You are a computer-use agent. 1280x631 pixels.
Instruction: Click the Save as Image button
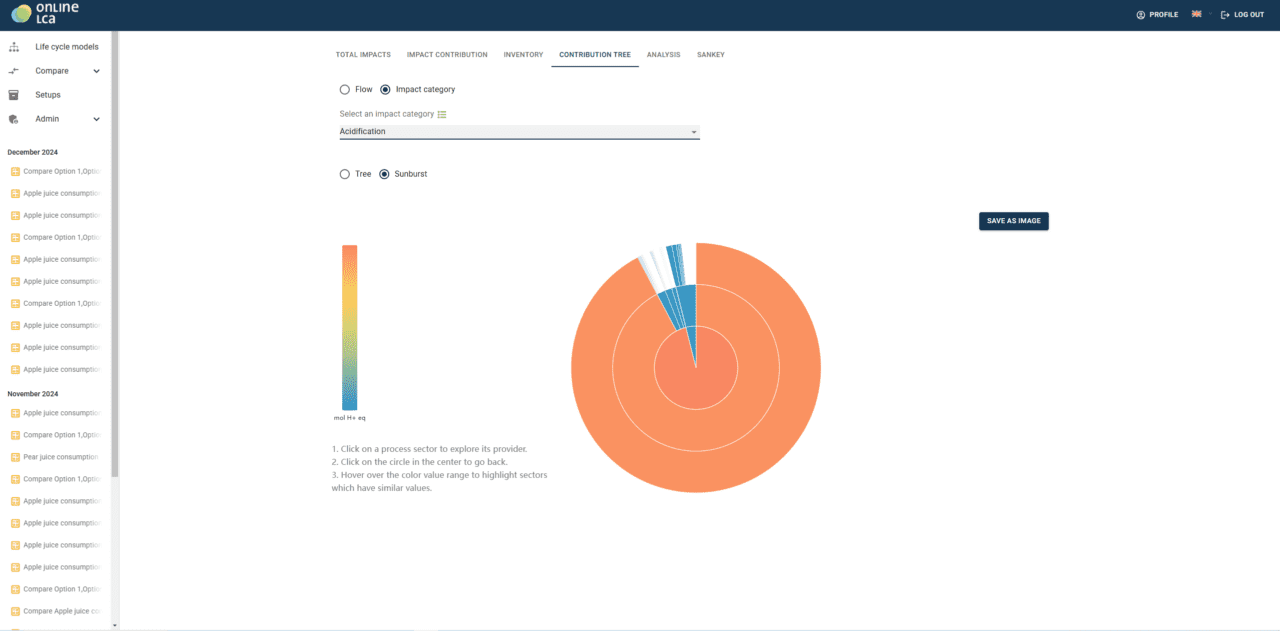1013,221
